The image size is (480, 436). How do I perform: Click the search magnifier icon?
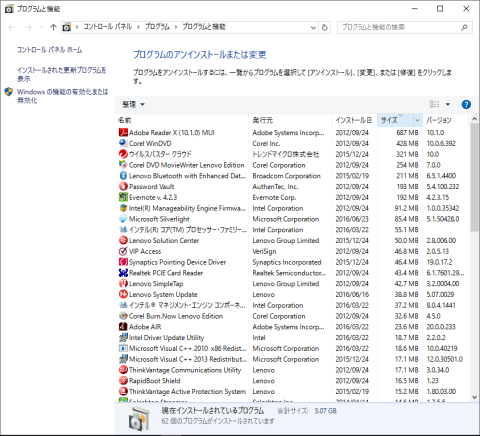[464, 27]
